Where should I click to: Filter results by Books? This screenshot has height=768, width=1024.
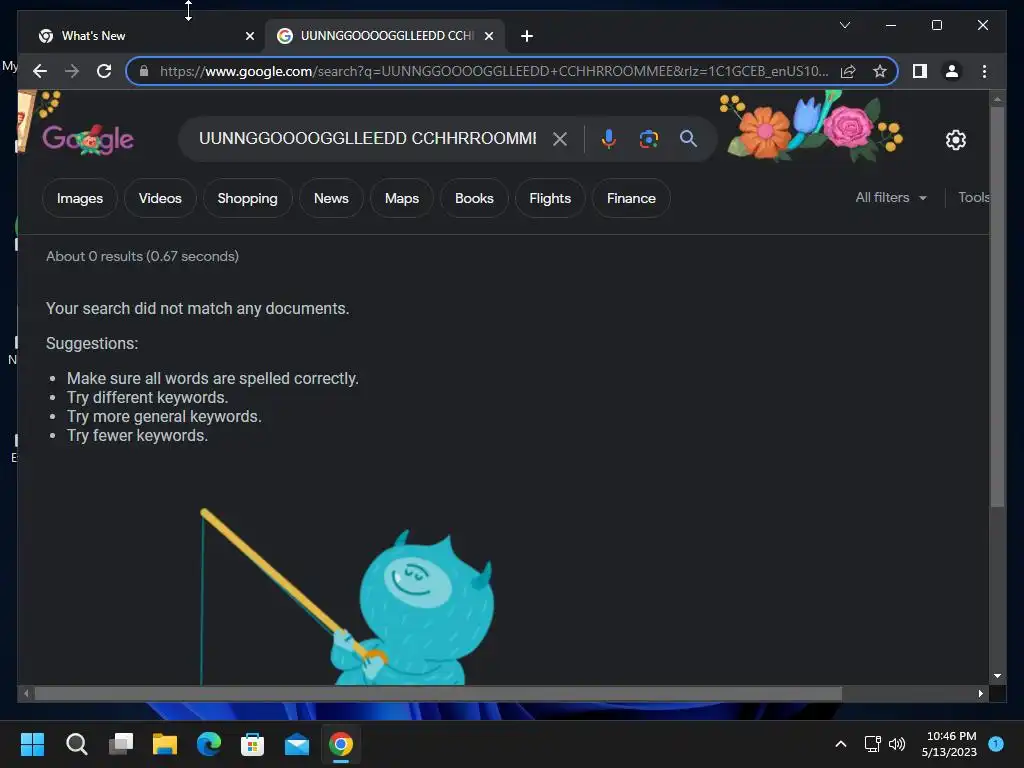(x=474, y=198)
